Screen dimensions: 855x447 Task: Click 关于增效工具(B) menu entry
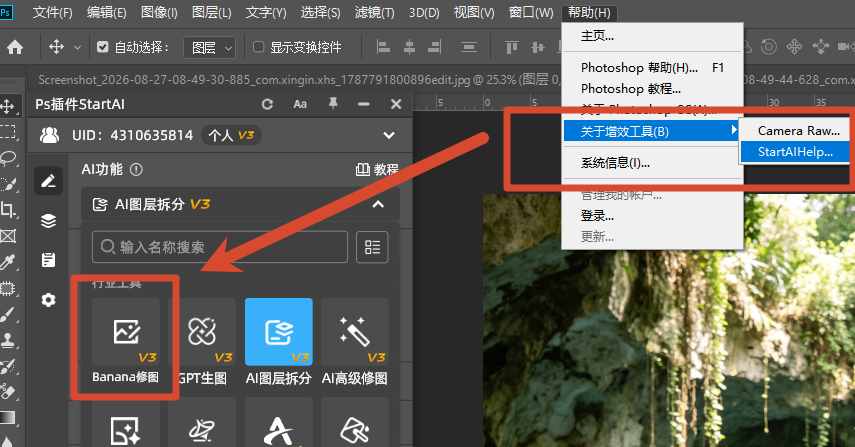[x=652, y=131]
